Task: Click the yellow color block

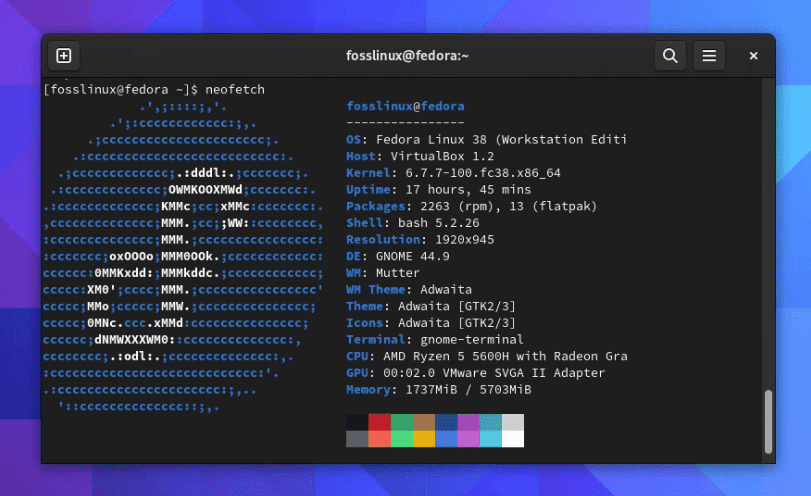Action: (x=424, y=439)
